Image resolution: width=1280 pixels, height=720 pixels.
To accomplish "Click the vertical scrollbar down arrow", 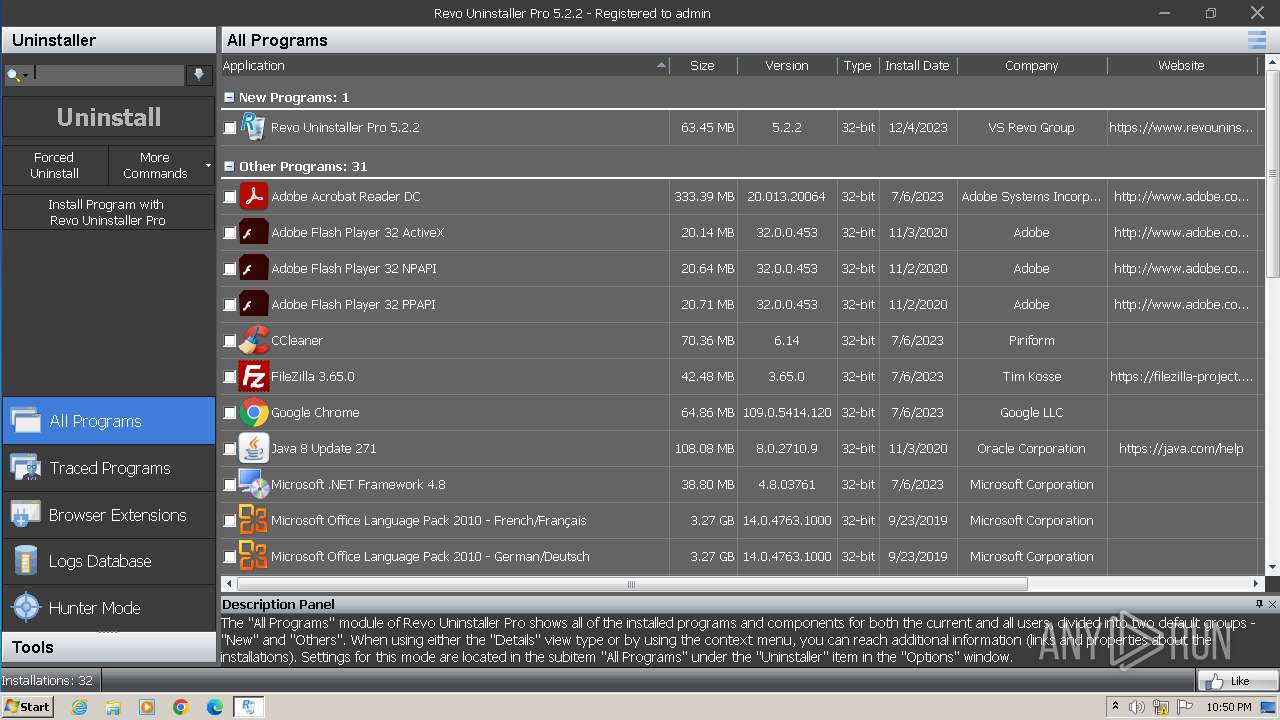I will coord(1272,568).
